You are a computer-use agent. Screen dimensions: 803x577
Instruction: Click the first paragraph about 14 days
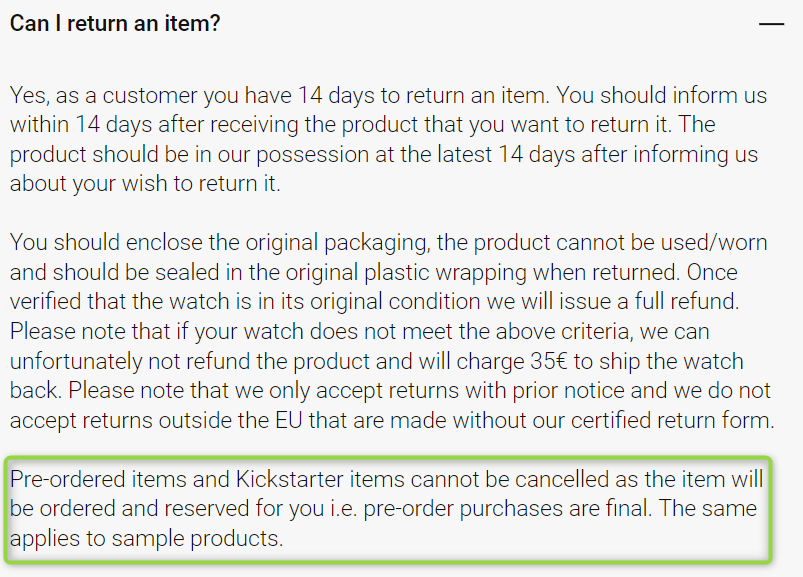388,139
